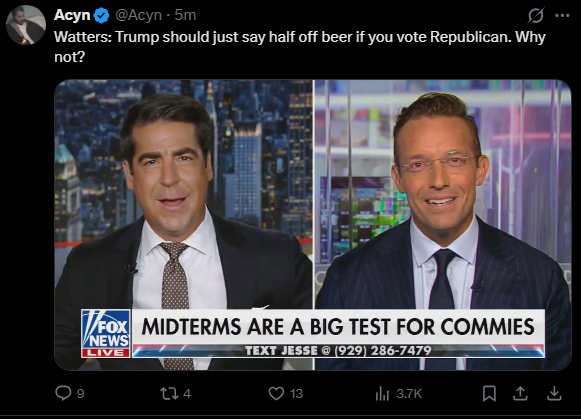Click the like count 13
The height and width of the screenshot is (419, 581).
(296, 393)
